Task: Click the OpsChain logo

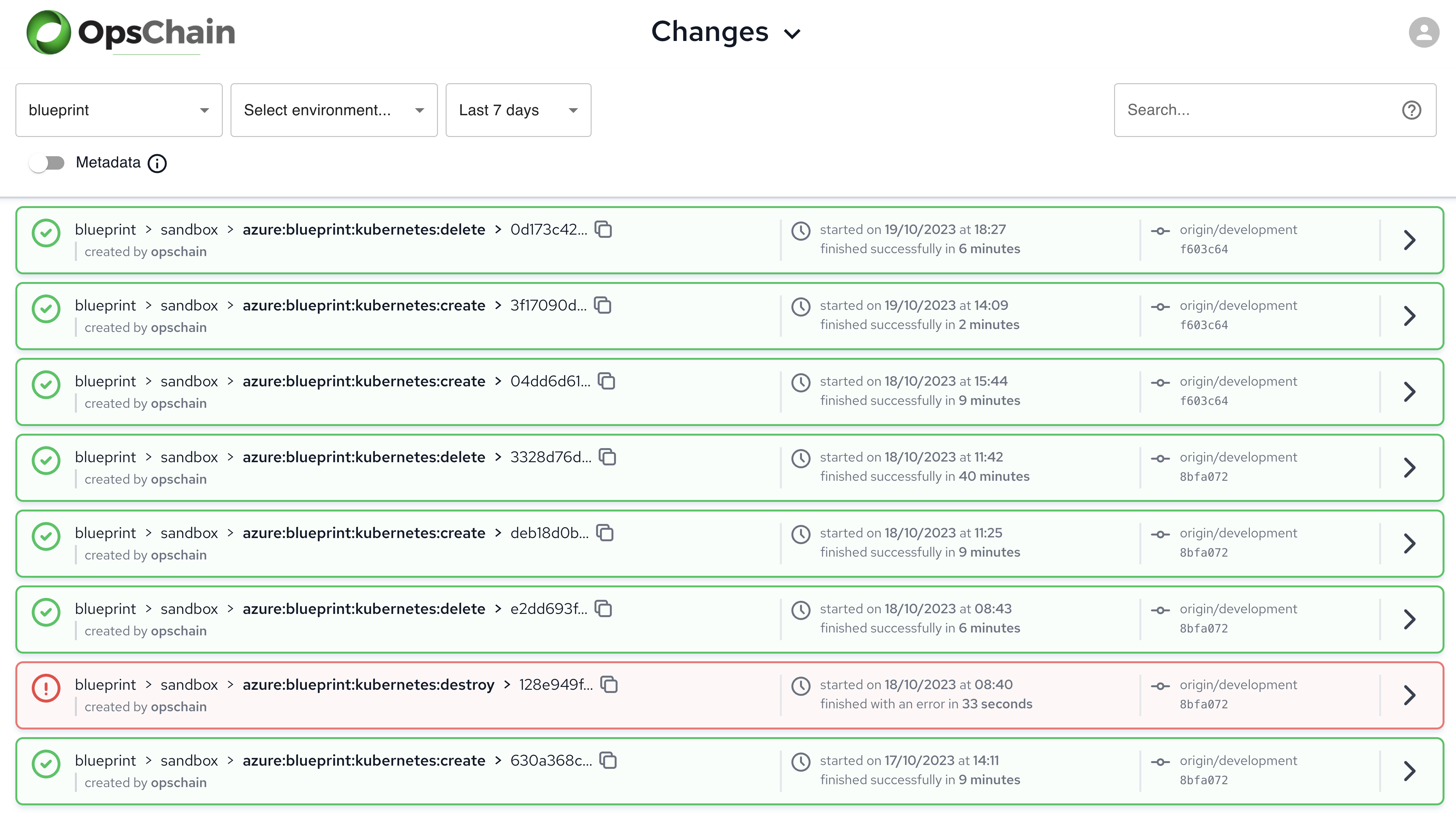Action: pyautogui.click(x=131, y=32)
